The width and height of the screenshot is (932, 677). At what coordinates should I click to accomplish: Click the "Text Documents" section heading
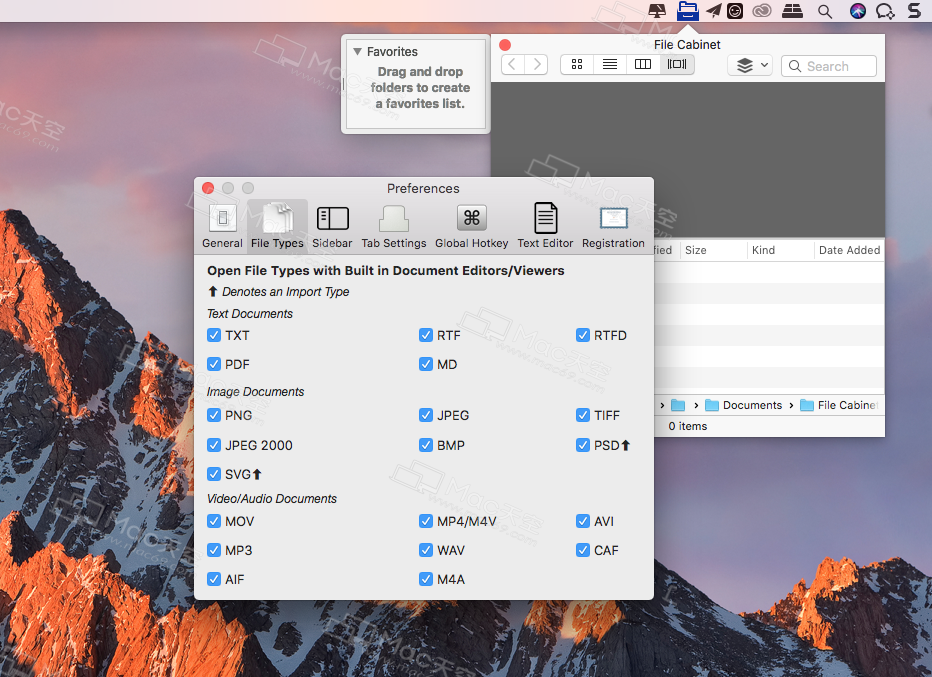(x=250, y=314)
